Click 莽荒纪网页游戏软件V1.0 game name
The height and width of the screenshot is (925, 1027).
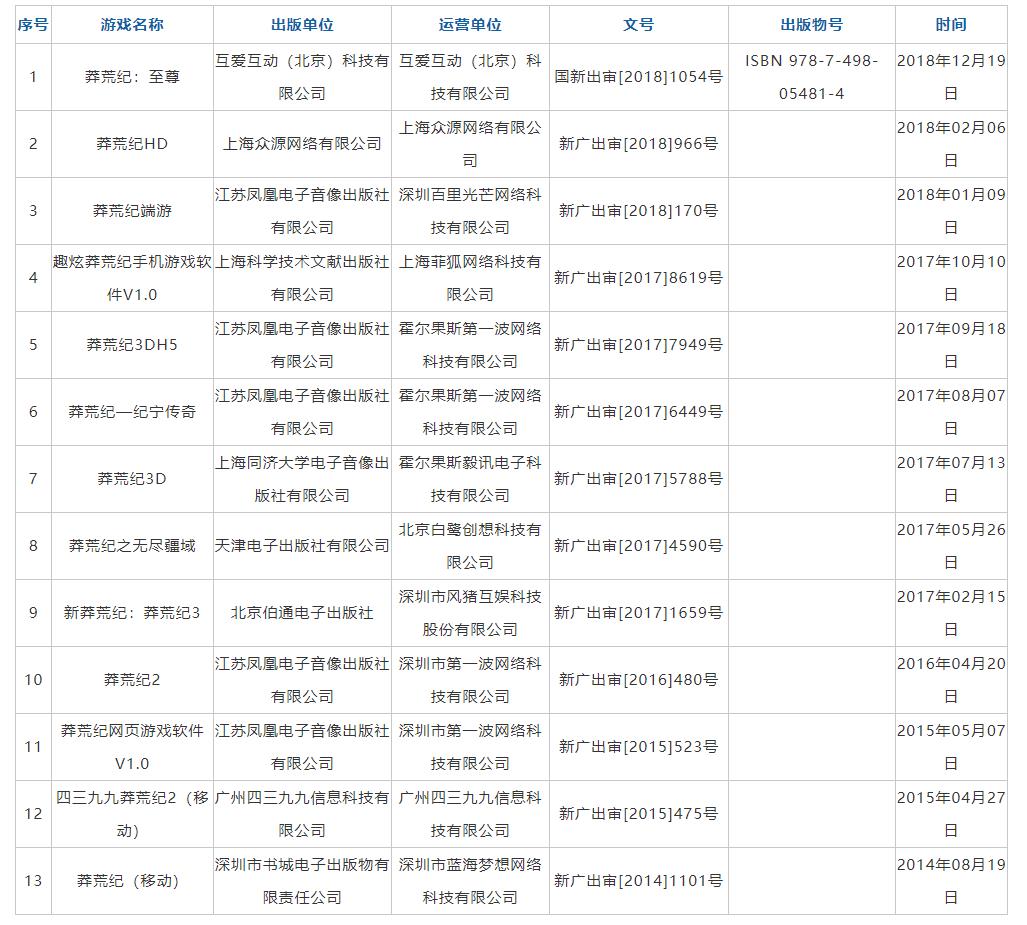(132, 747)
